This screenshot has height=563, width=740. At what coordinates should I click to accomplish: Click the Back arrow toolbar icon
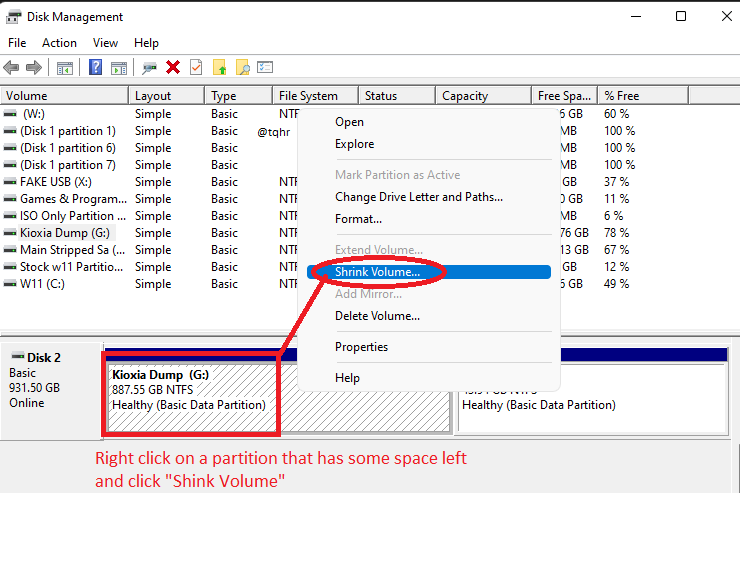(x=11, y=68)
